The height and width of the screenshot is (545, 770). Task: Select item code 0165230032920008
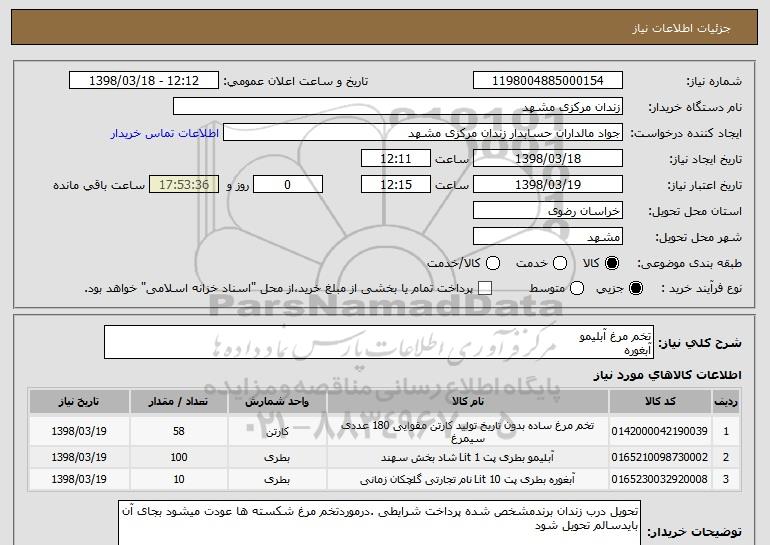click(x=660, y=479)
